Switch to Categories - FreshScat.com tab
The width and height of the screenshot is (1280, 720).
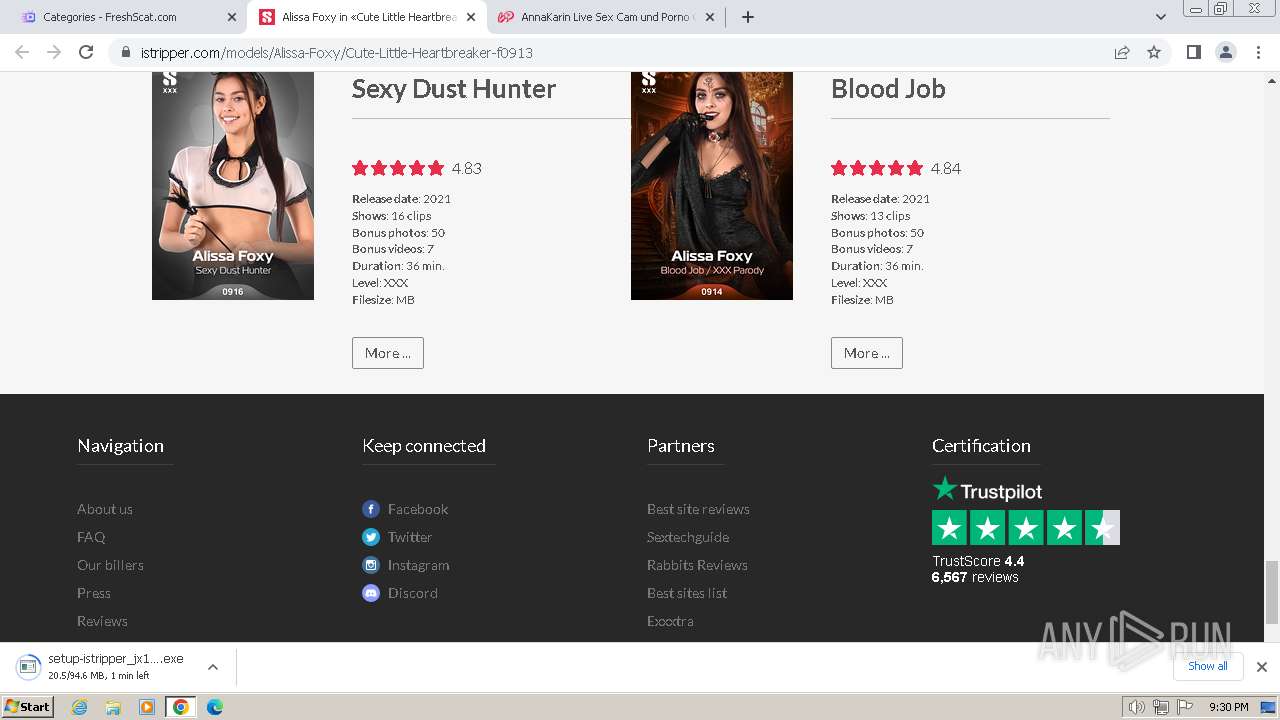[125, 17]
